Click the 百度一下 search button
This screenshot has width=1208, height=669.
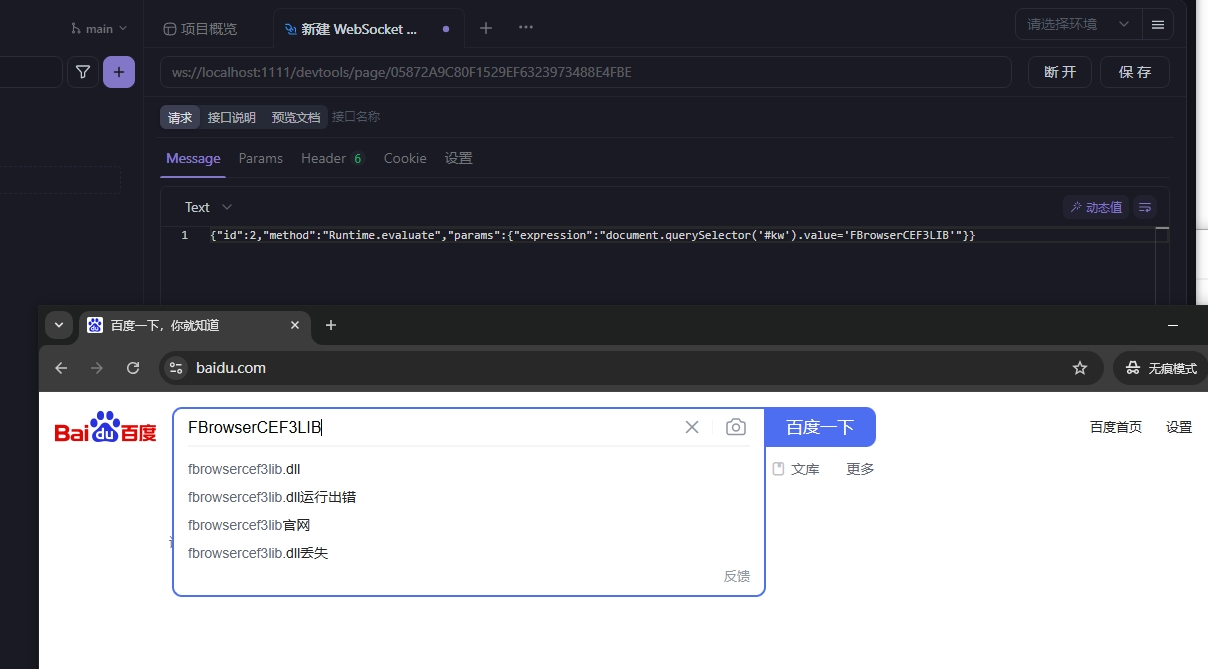[820, 427]
